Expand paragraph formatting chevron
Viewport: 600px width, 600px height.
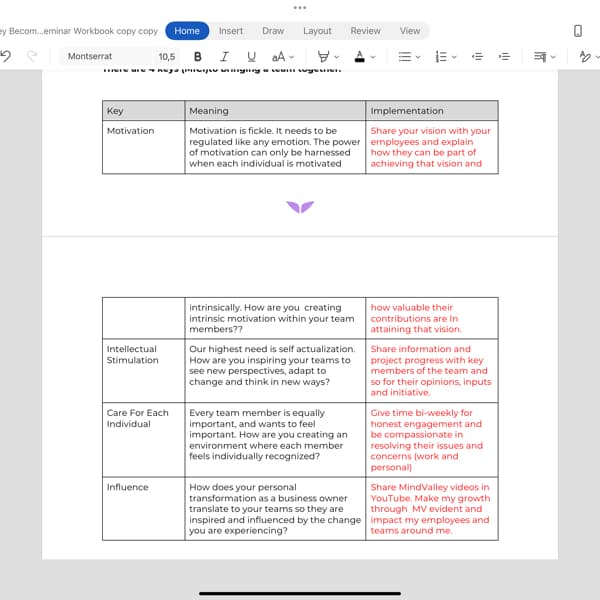[553, 57]
